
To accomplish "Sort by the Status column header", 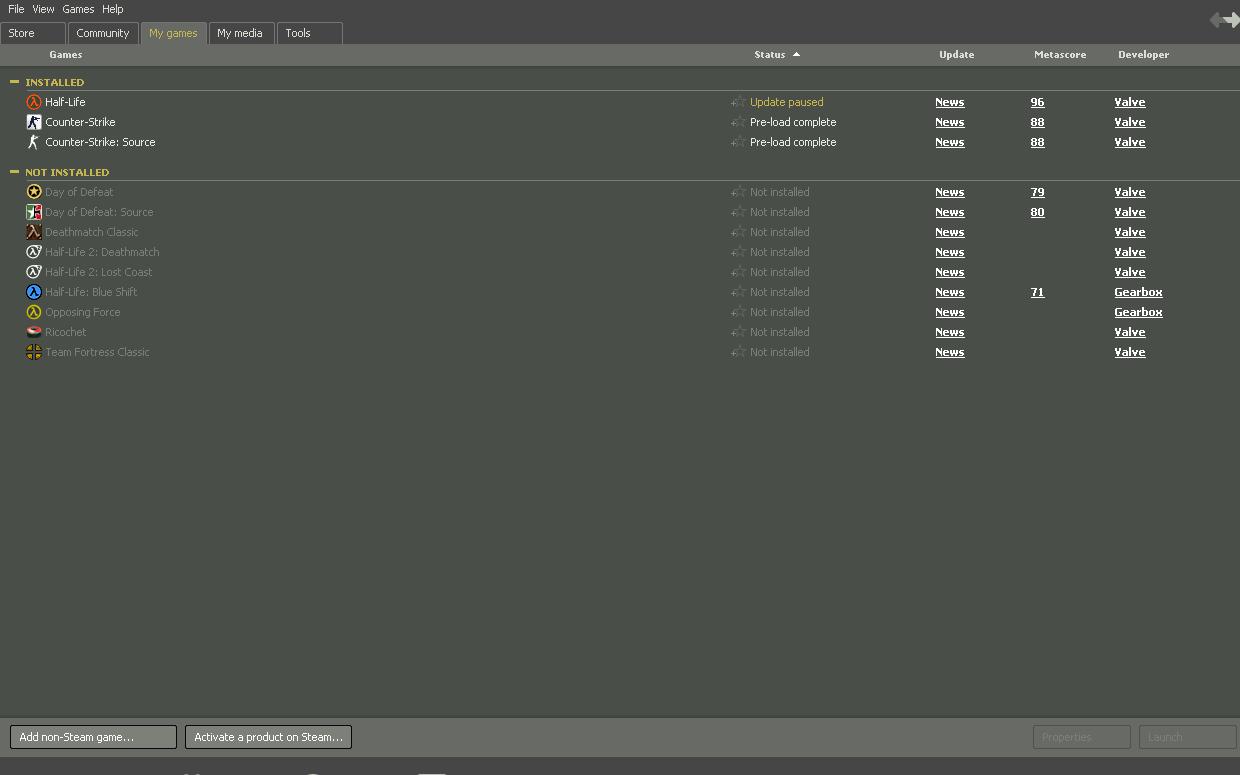I will coord(777,55).
